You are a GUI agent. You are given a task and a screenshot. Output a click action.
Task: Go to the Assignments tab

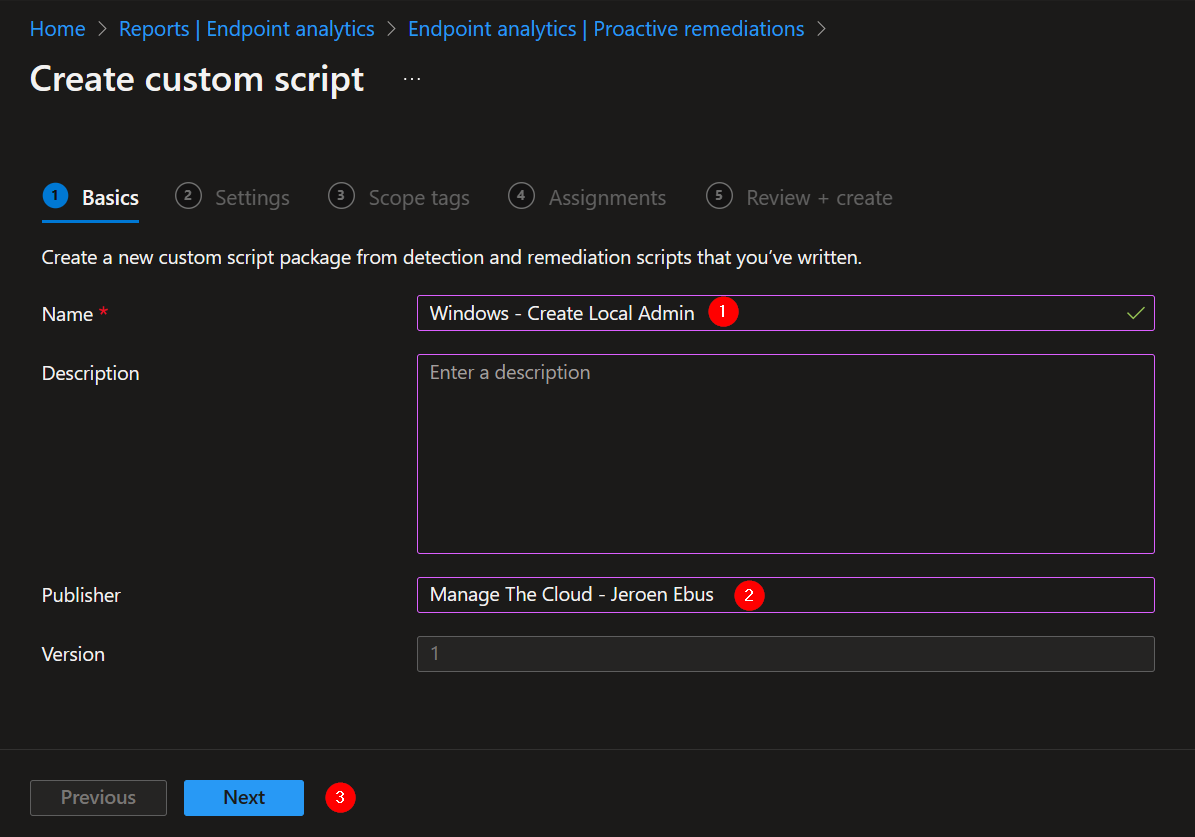tap(607, 198)
